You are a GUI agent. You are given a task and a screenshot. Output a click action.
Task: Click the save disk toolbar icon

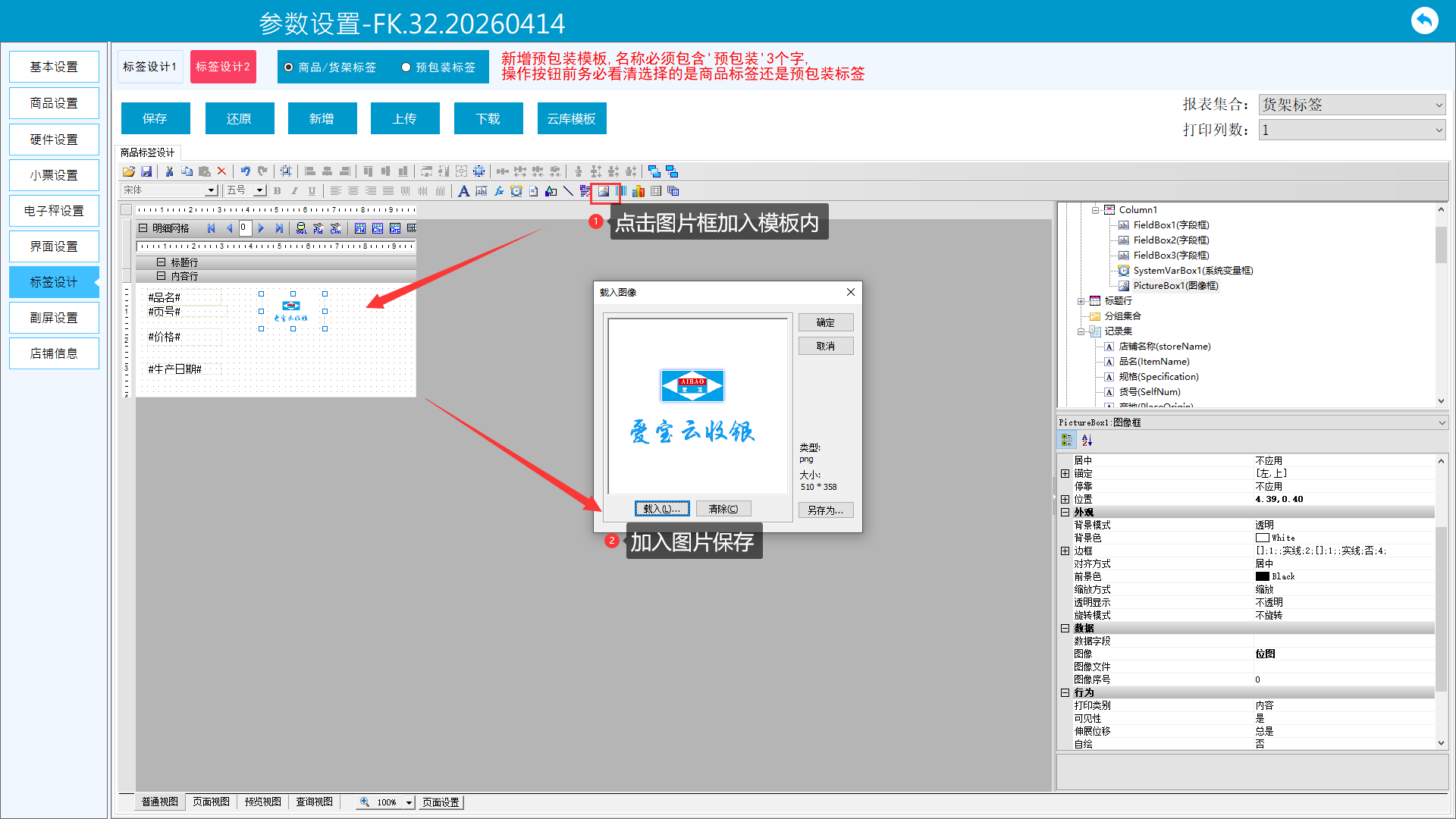146,171
